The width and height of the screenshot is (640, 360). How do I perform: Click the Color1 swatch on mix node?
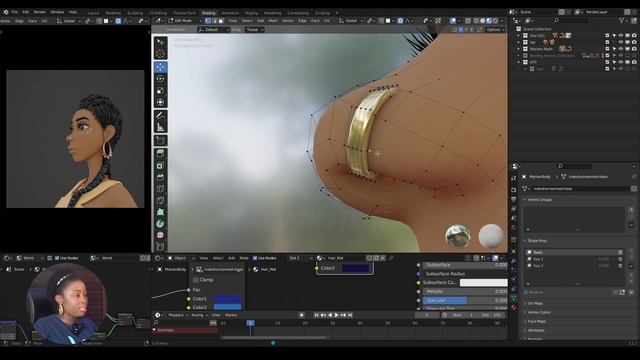(x=227, y=299)
